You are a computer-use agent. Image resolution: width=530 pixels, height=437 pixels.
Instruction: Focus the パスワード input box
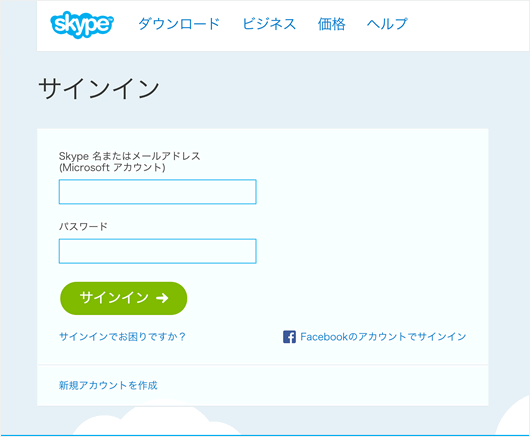tap(158, 251)
